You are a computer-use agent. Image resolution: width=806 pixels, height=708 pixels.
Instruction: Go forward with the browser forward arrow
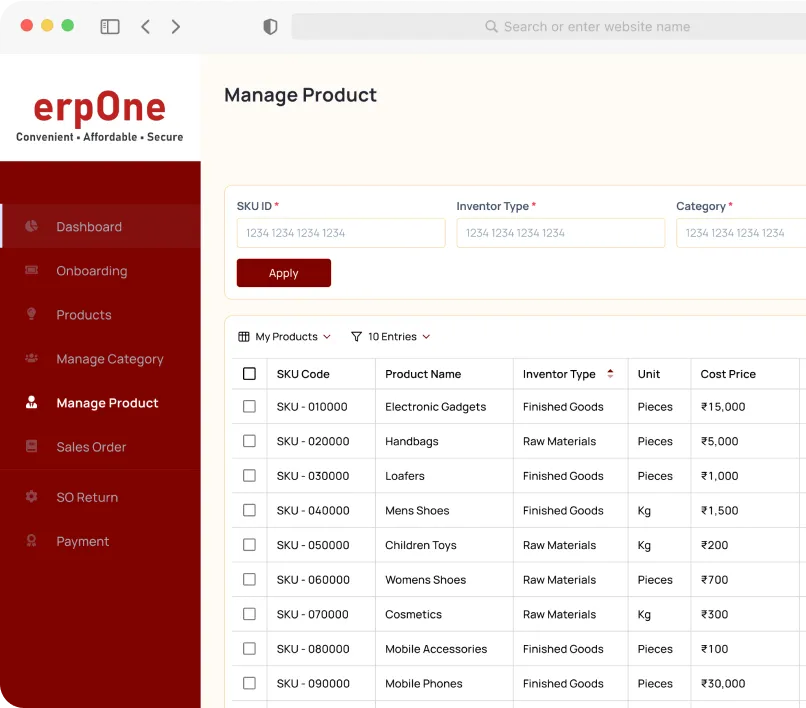coord(176,27)
